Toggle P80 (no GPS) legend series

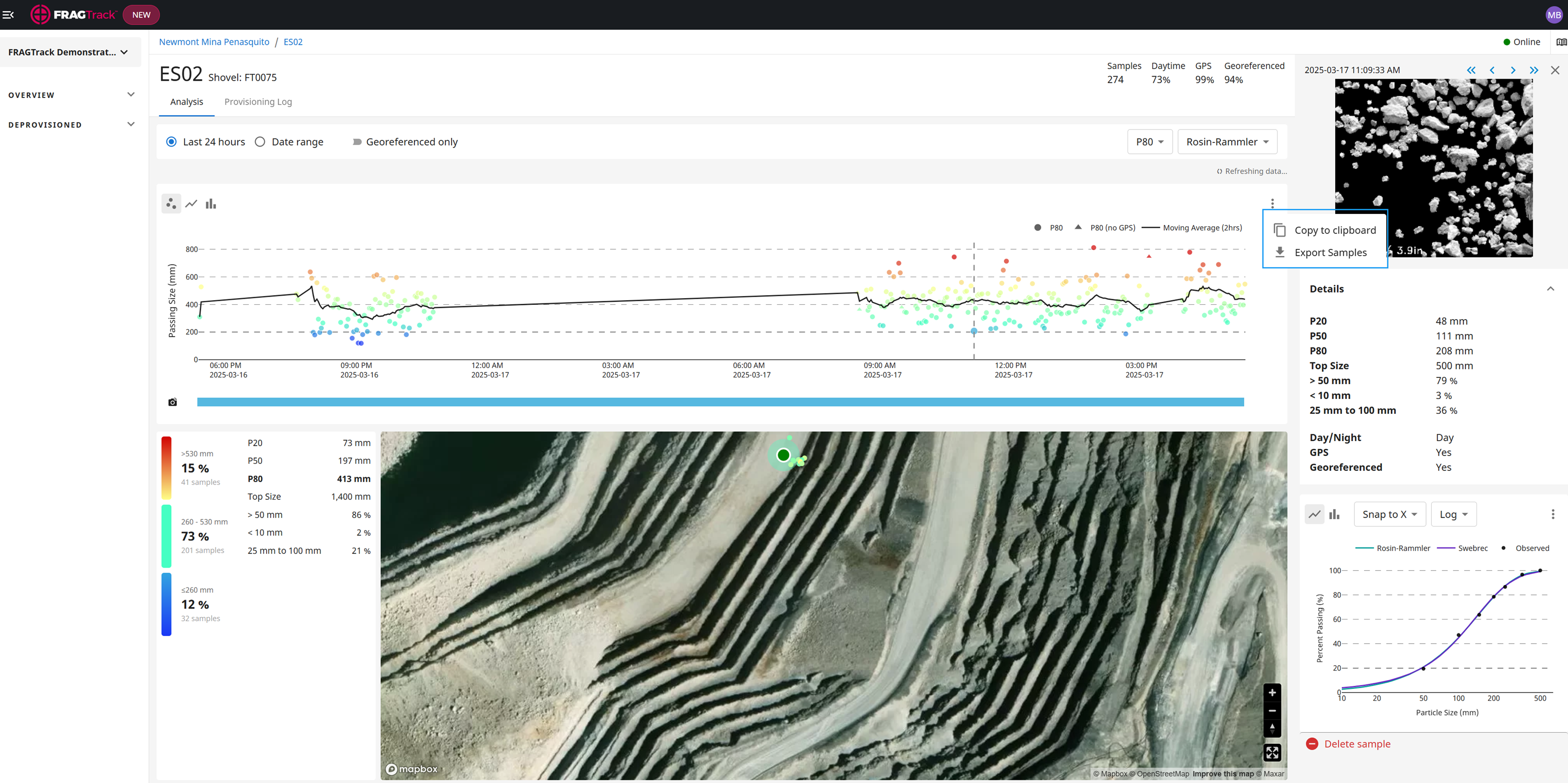[1105, 228]
